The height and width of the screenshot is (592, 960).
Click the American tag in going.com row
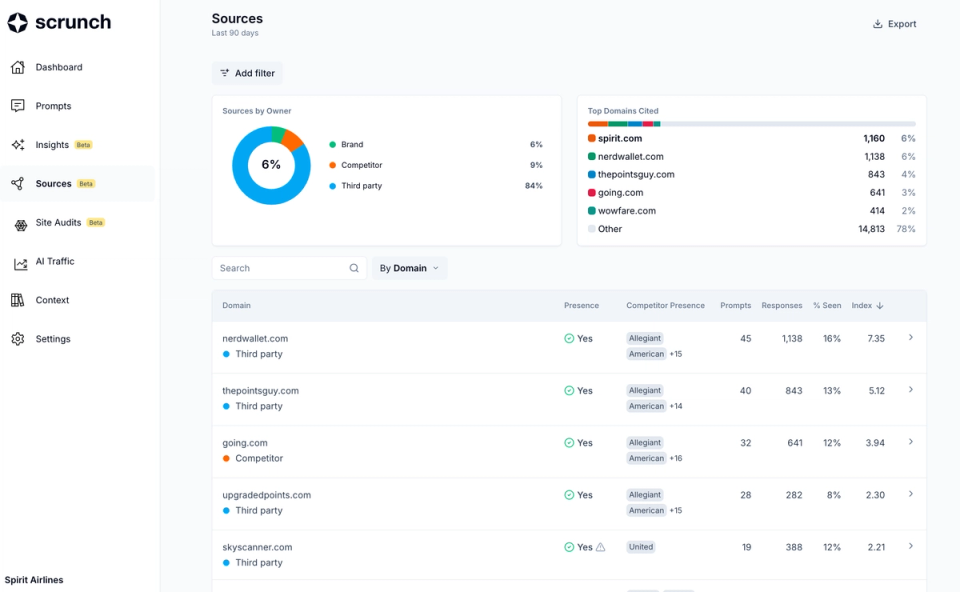coord(646,458)
